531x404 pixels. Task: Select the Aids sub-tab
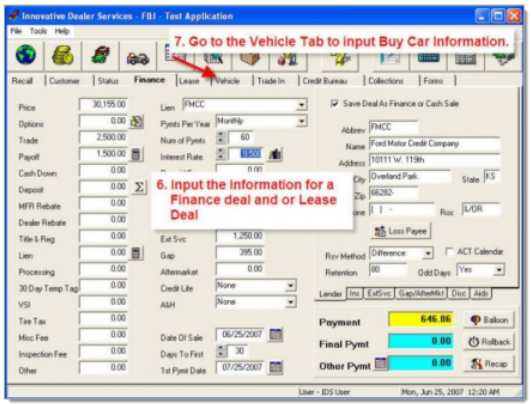481,293
